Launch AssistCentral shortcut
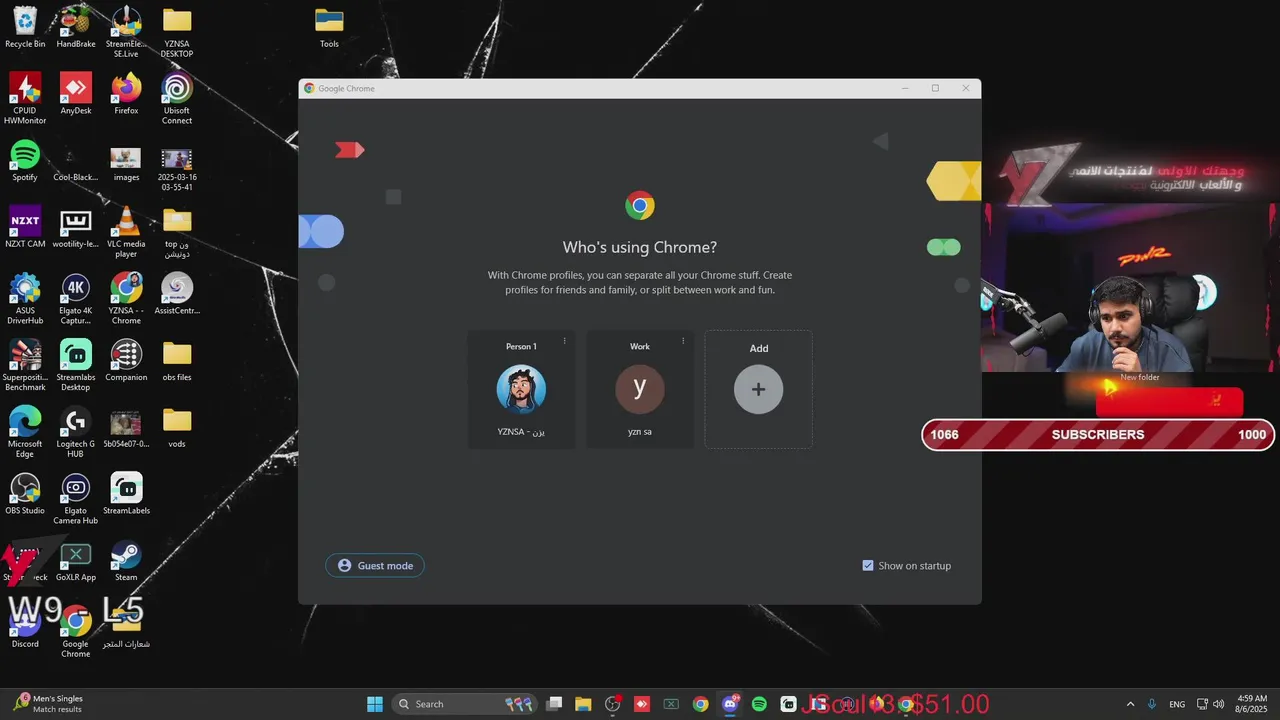 coord(177,294)
